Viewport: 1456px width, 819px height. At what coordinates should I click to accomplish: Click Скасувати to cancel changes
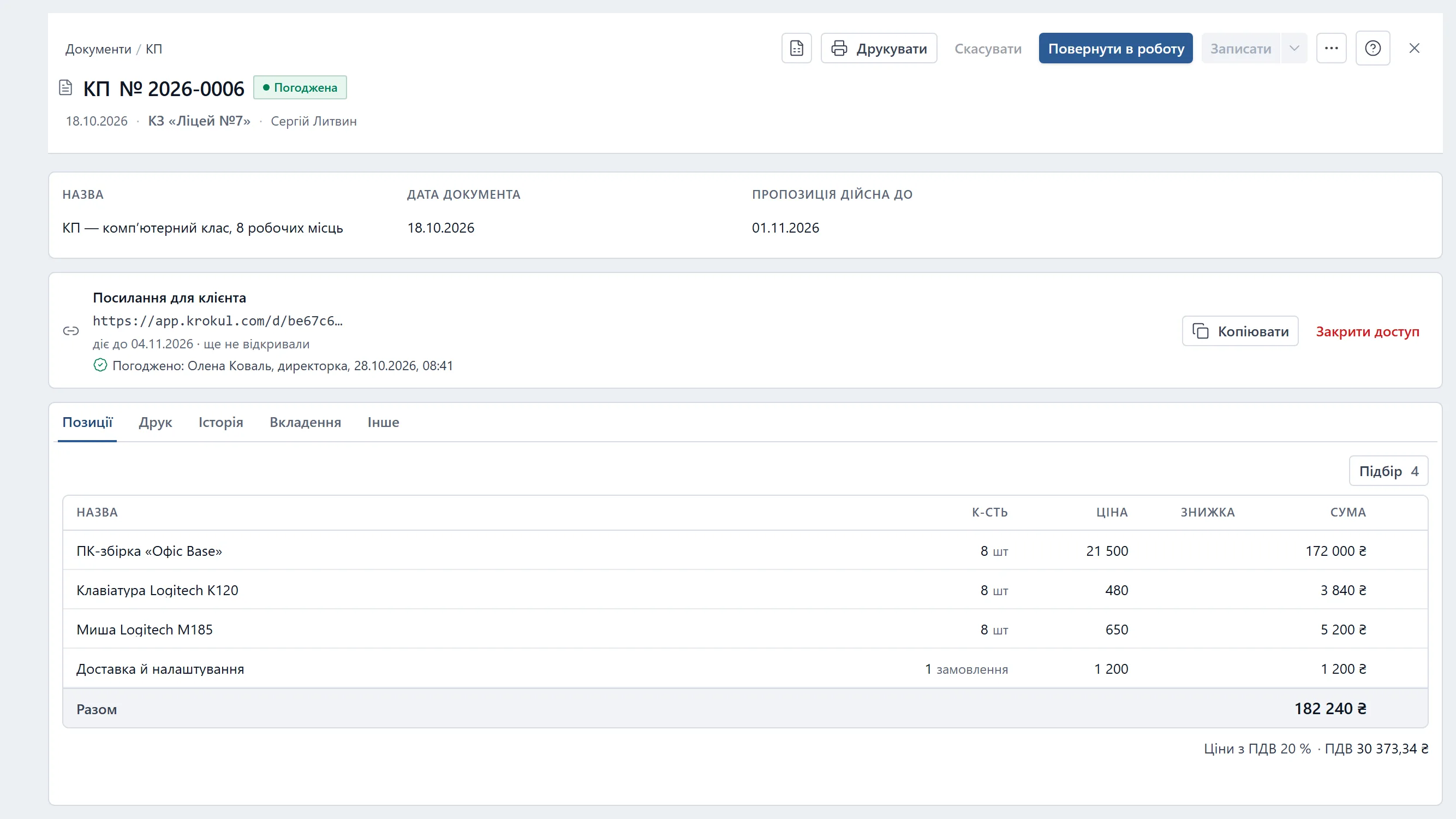point(988,49)
